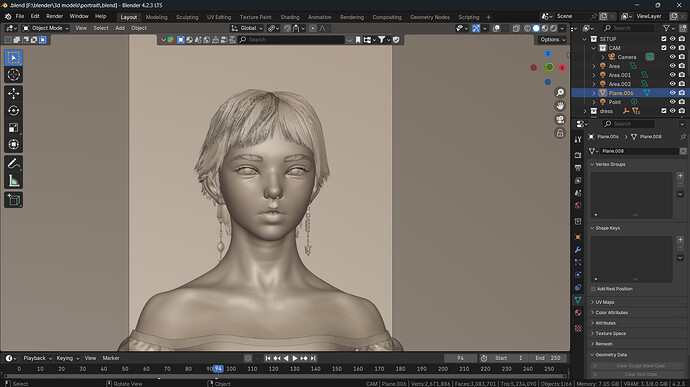Click the End frame 250 field
The height and width of the screenshot is (387, 690).
pos(547,358)
